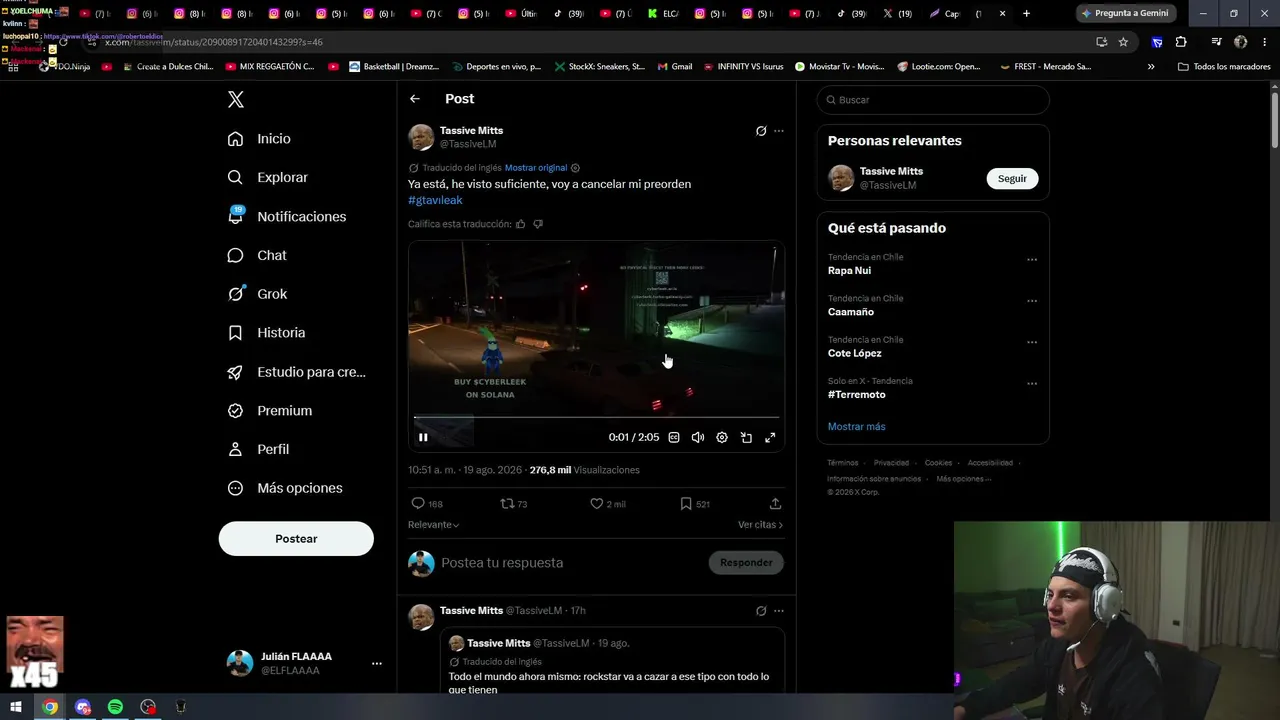Open the video in picture-in-picture mode
Viewport: 1280px width, 720px height.
(746, 437)
